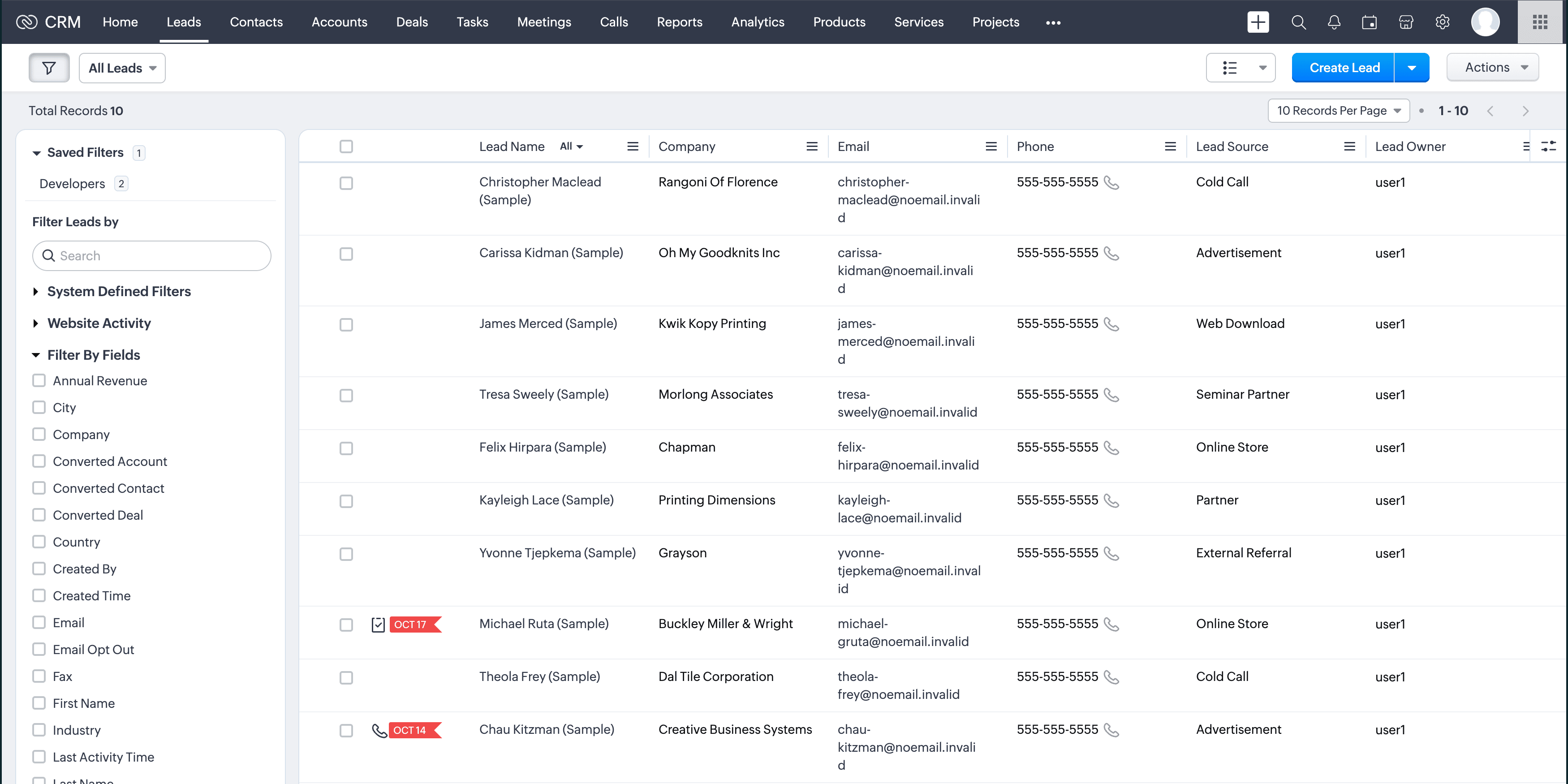Viewport: 1568px width, 784px height.
Task: Open the Deals module tab
Action: [411, 22]
